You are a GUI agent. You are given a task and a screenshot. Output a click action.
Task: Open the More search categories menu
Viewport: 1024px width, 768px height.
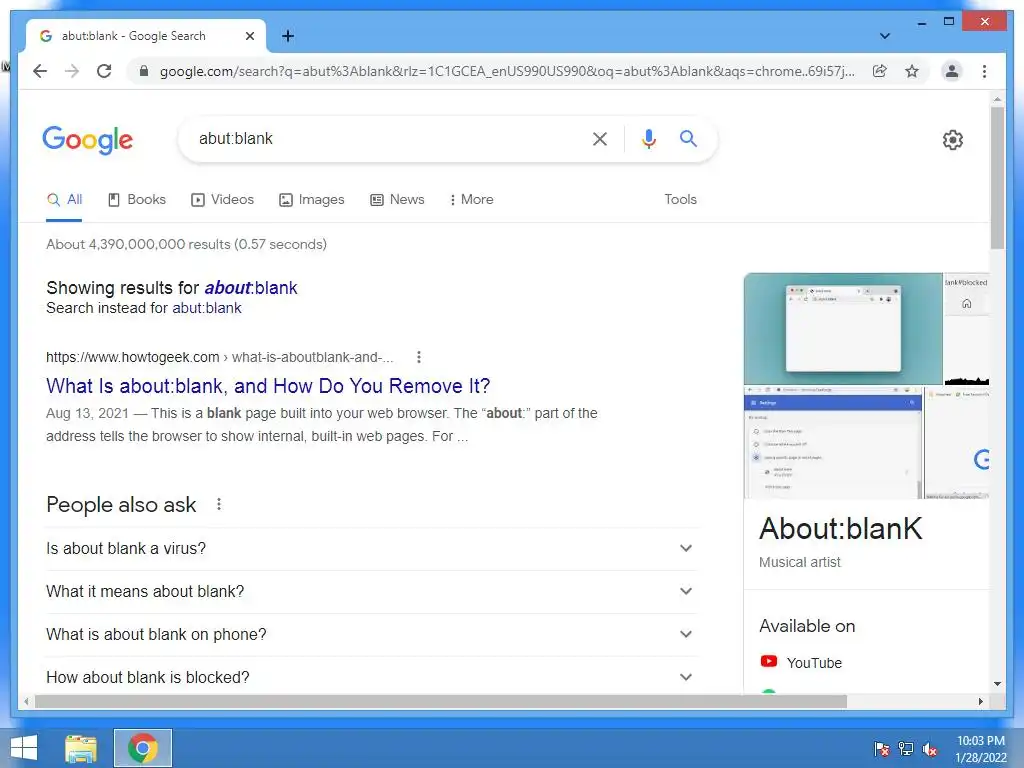(x=471, y=200)
